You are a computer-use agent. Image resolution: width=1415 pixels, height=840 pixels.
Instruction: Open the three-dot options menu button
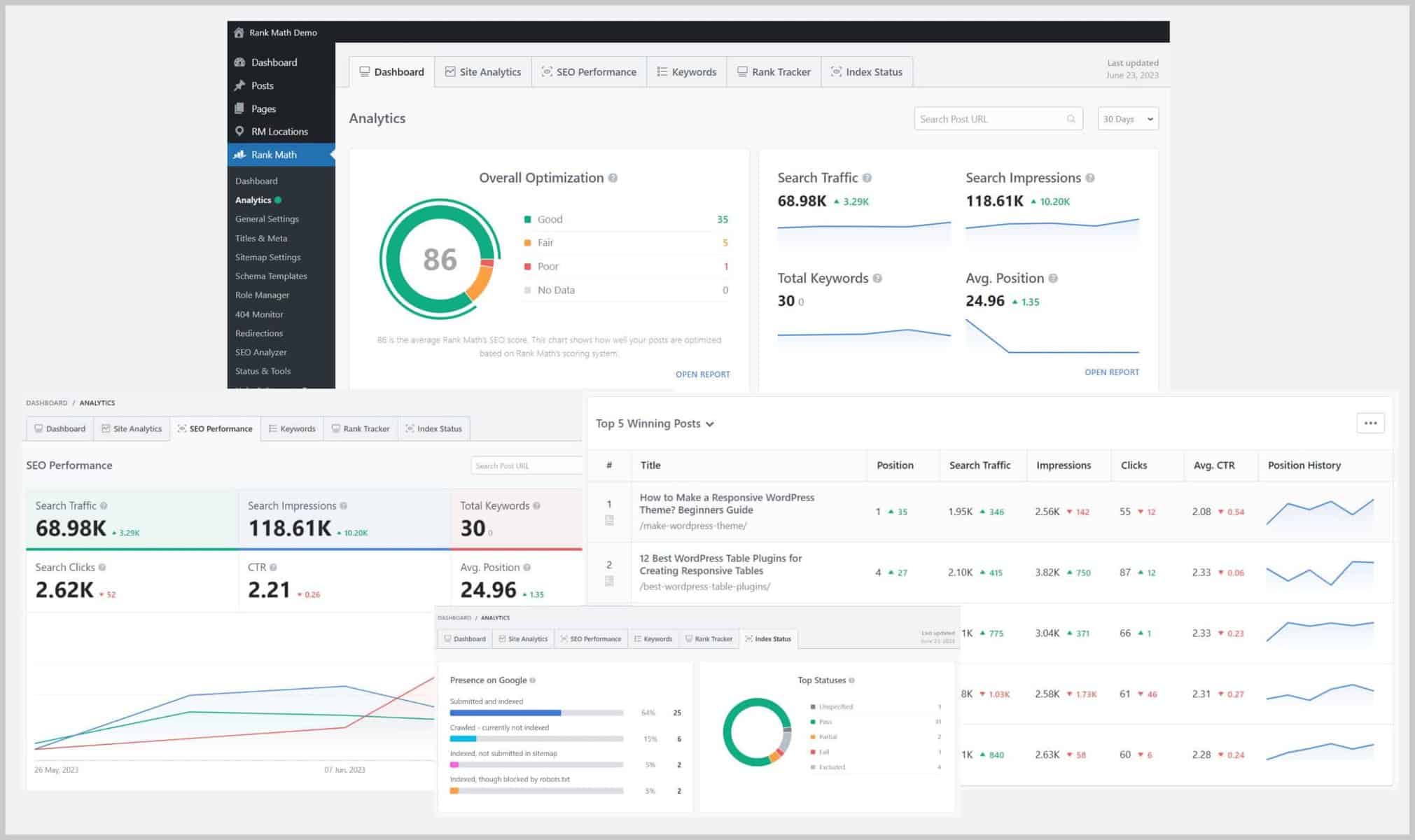click(1369, 423)
